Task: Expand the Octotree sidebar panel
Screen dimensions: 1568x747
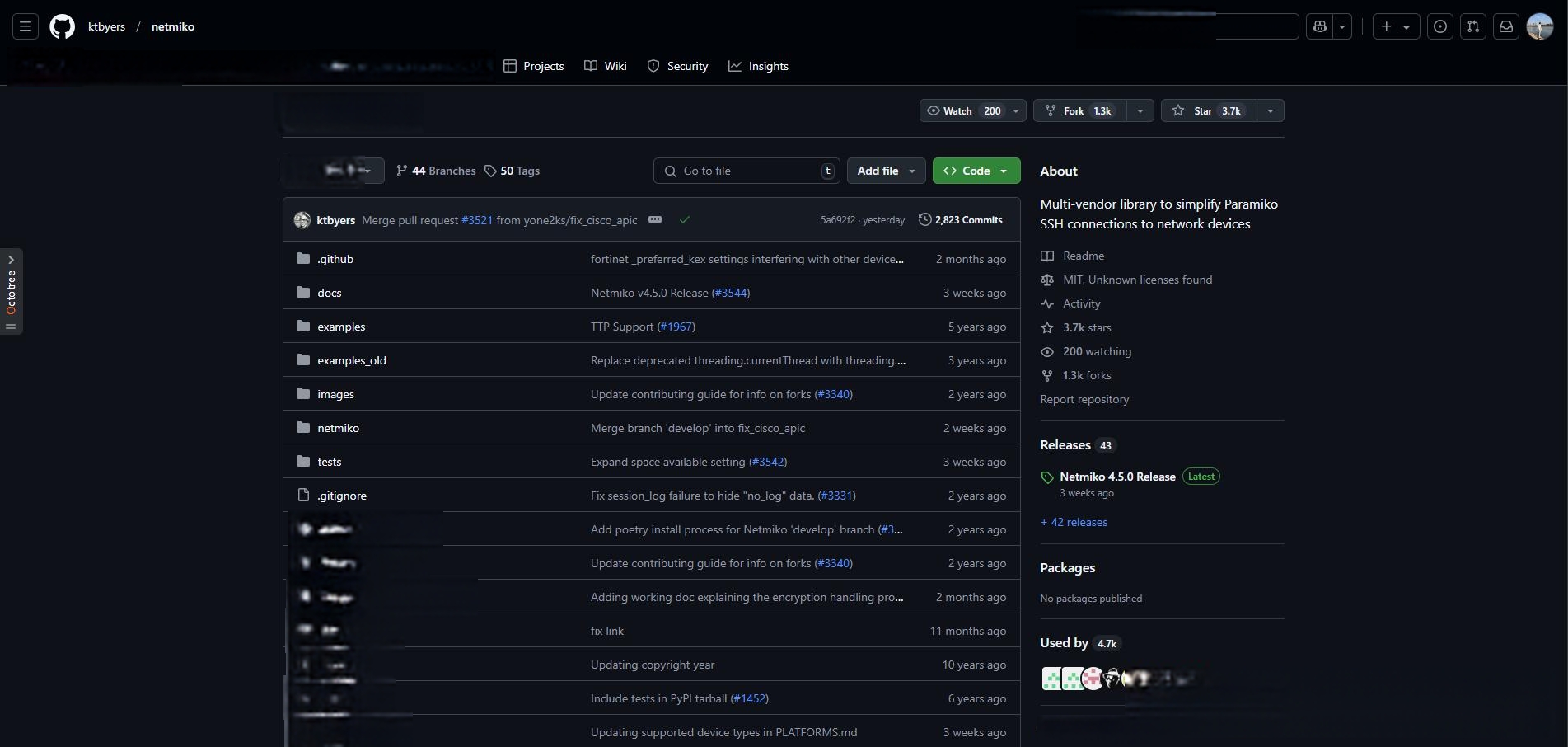Action: point(12,291)
